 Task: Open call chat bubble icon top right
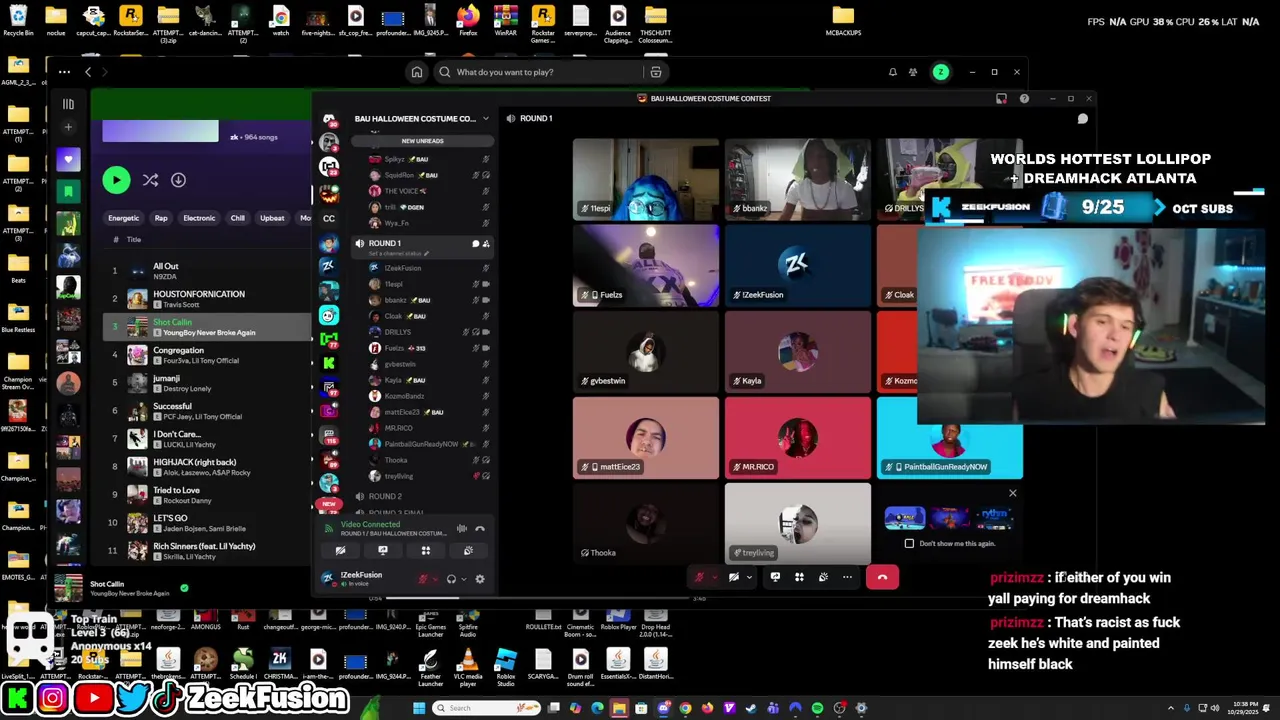[1082, 119]
